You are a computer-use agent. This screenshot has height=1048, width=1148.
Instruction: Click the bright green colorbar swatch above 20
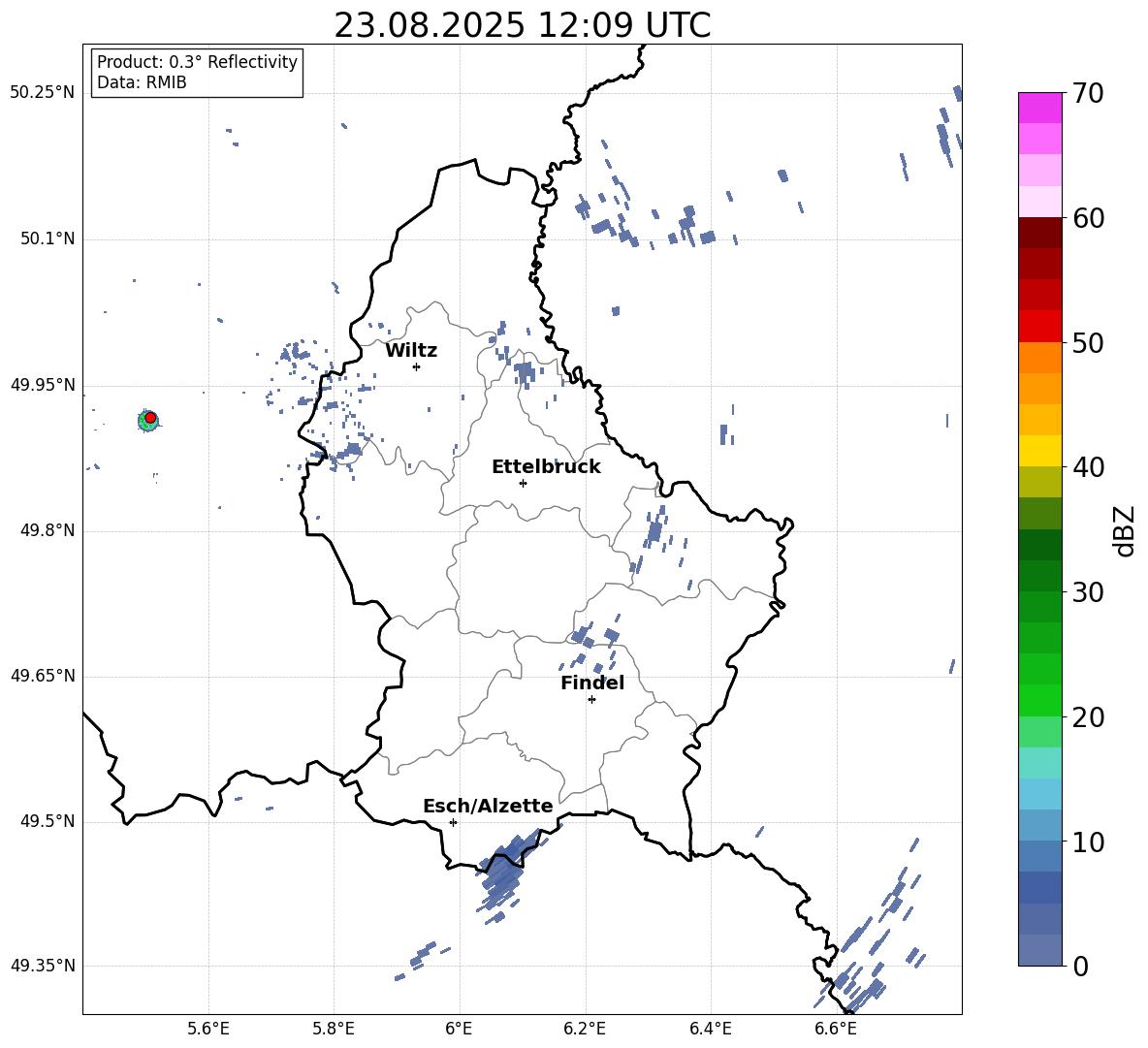click(1039, 700)
